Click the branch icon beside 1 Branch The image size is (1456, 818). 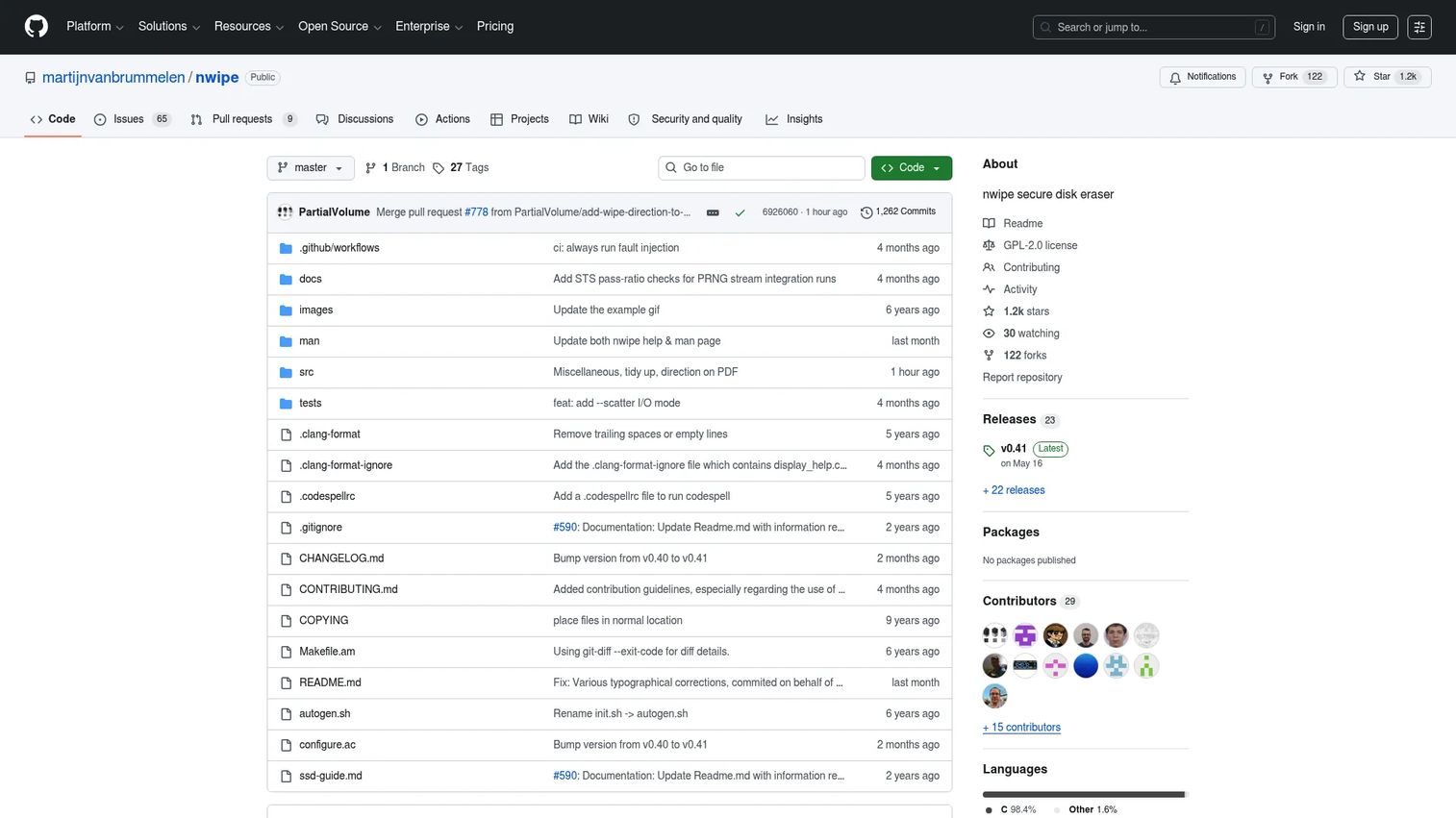371,168
